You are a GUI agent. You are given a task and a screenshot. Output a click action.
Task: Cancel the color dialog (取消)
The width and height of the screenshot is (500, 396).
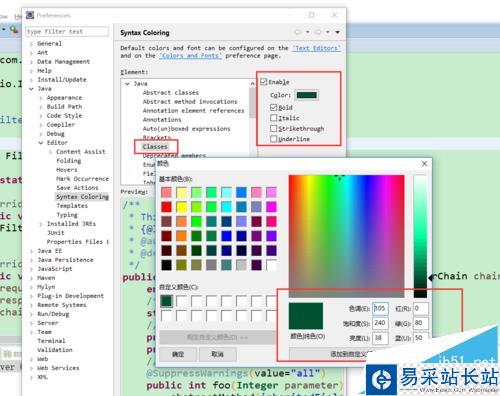click(x=217, y=354)
